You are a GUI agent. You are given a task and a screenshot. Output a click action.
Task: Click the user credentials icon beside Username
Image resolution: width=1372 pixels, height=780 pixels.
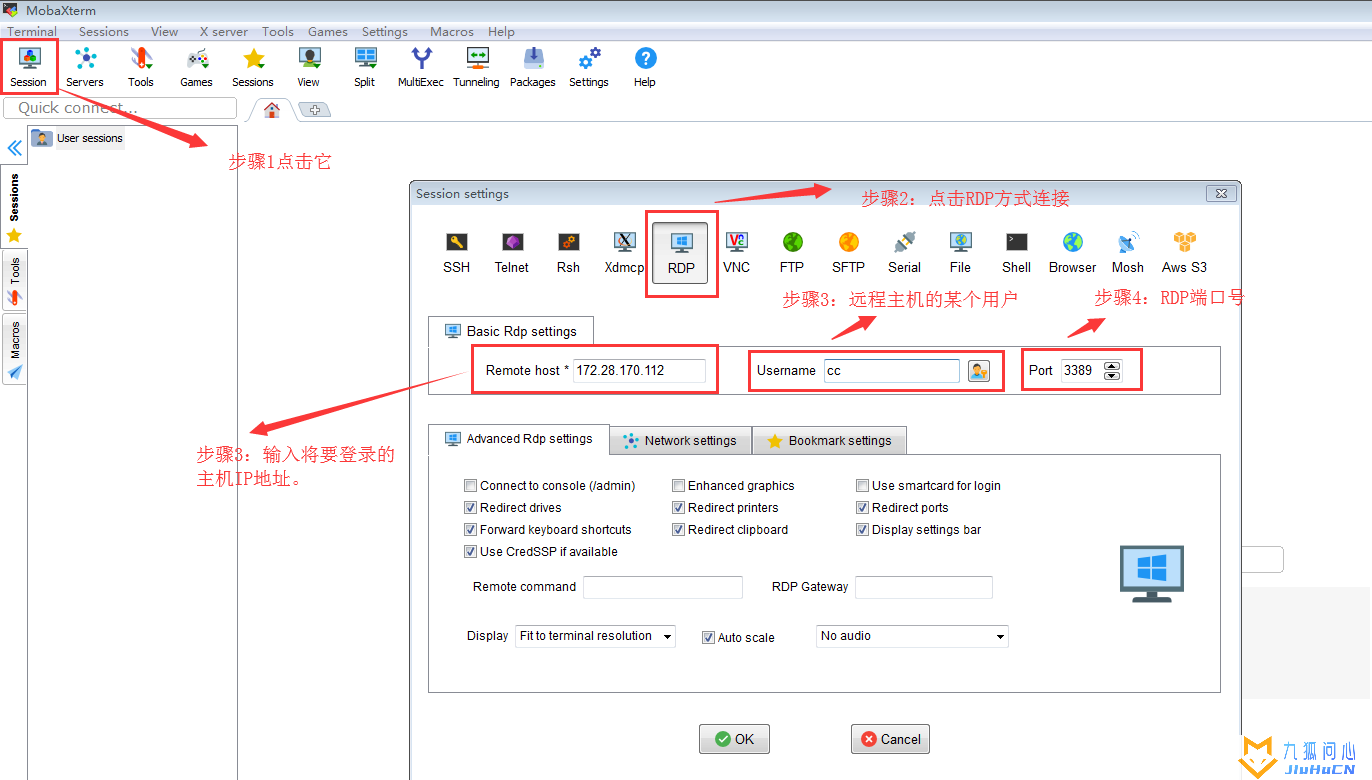(x=979, y=371)
